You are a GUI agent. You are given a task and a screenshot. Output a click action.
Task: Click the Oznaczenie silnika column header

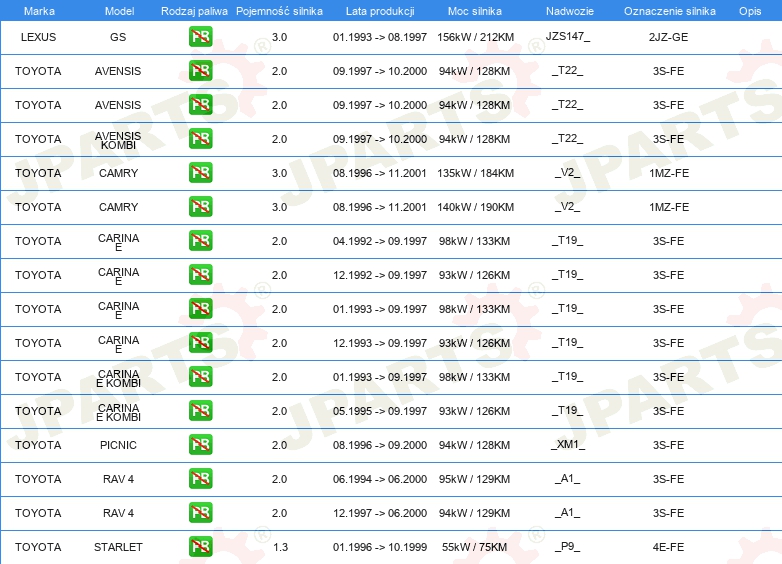point(669,11)
